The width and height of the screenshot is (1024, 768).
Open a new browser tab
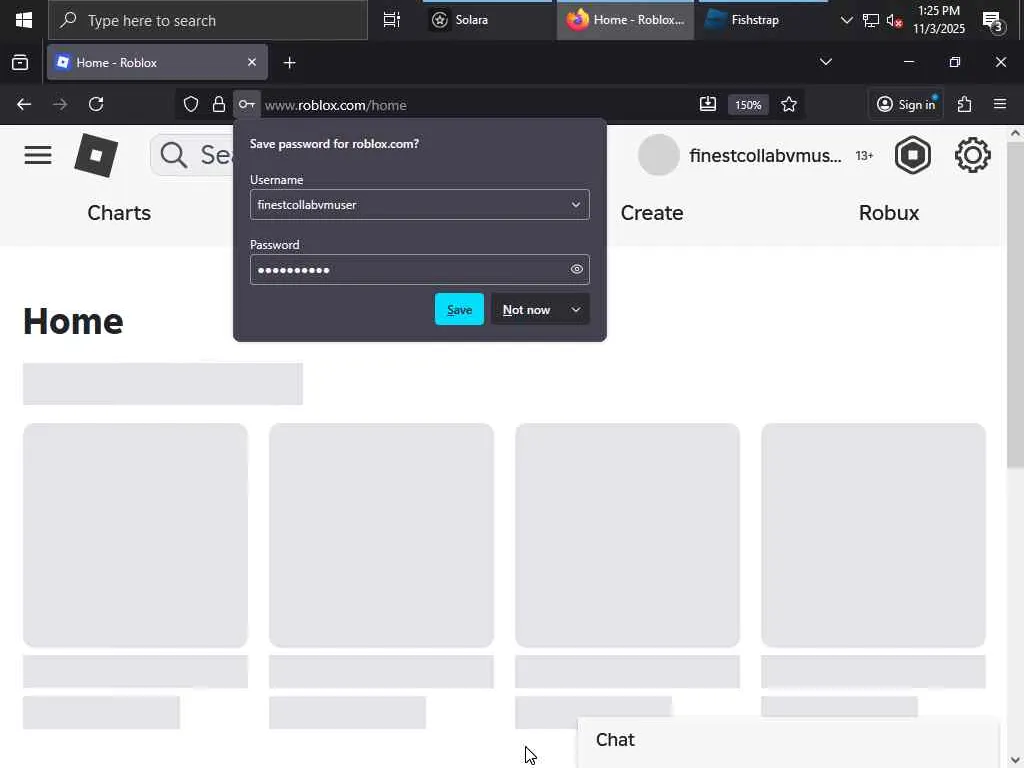point(289,63)
